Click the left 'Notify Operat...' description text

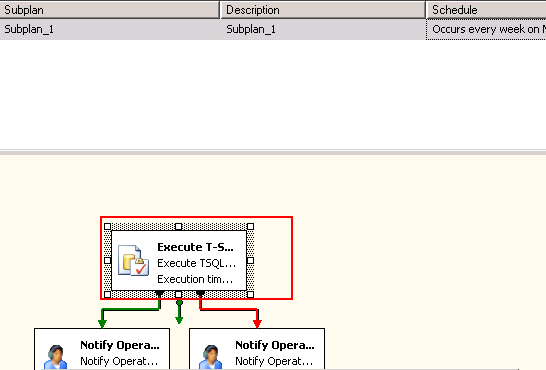click(119, 361)
